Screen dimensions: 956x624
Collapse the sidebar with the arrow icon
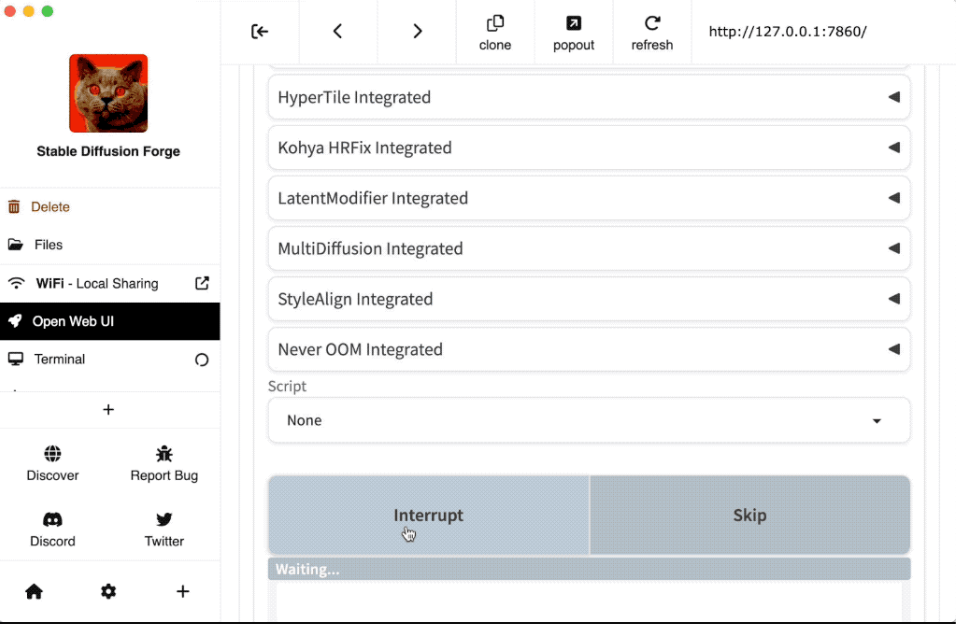pos(260,31)
